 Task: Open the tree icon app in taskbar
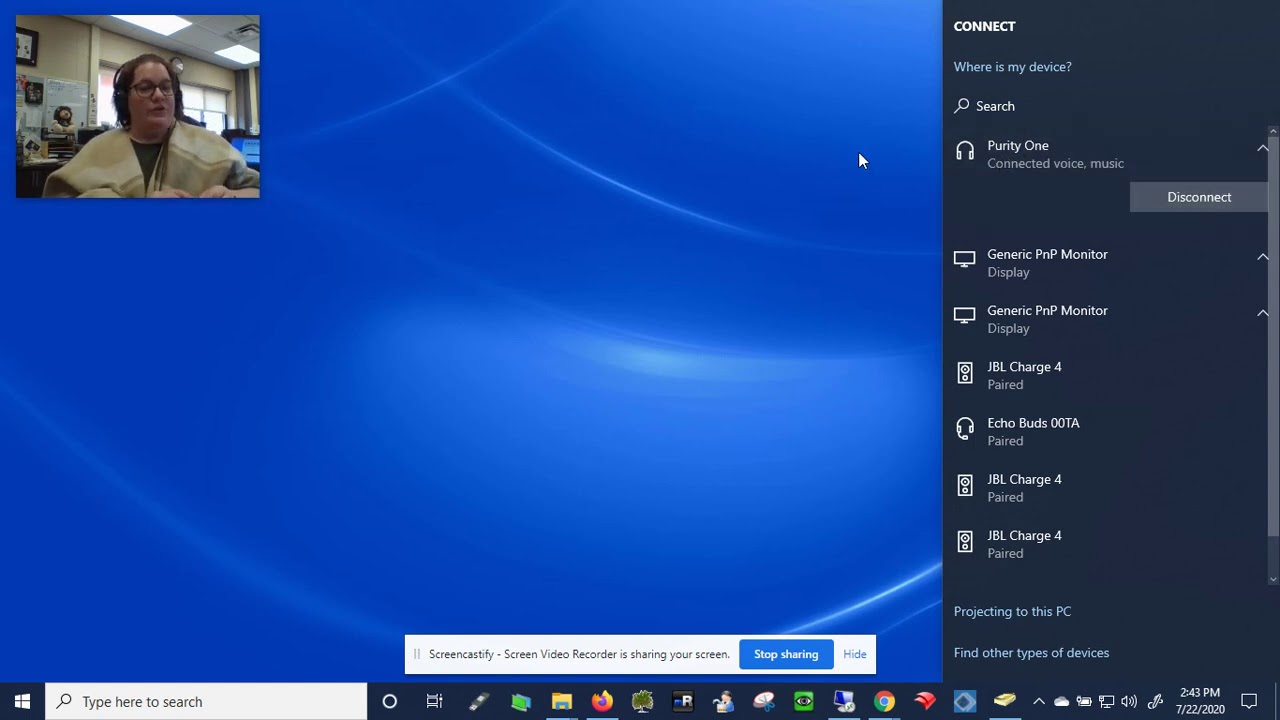tap(642, 701)
